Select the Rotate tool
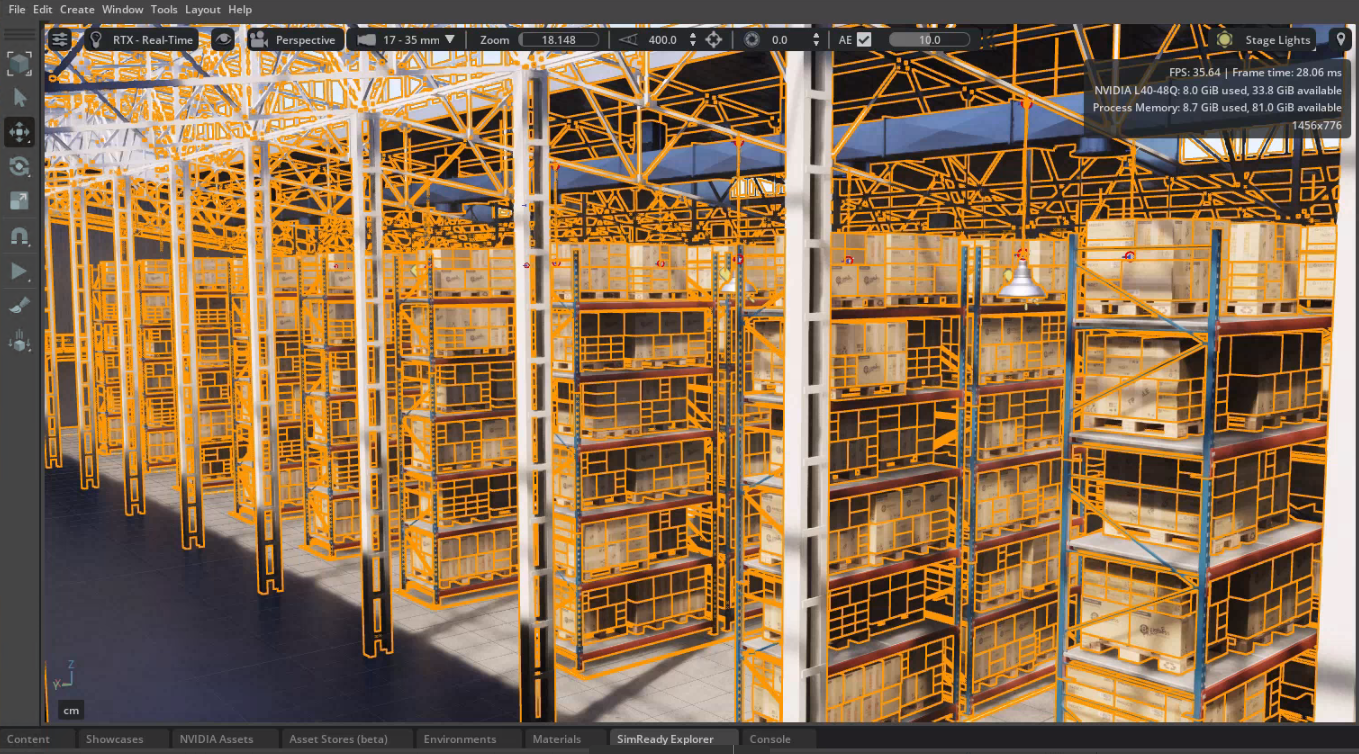The image size is (1359, 754). [19, 166]
